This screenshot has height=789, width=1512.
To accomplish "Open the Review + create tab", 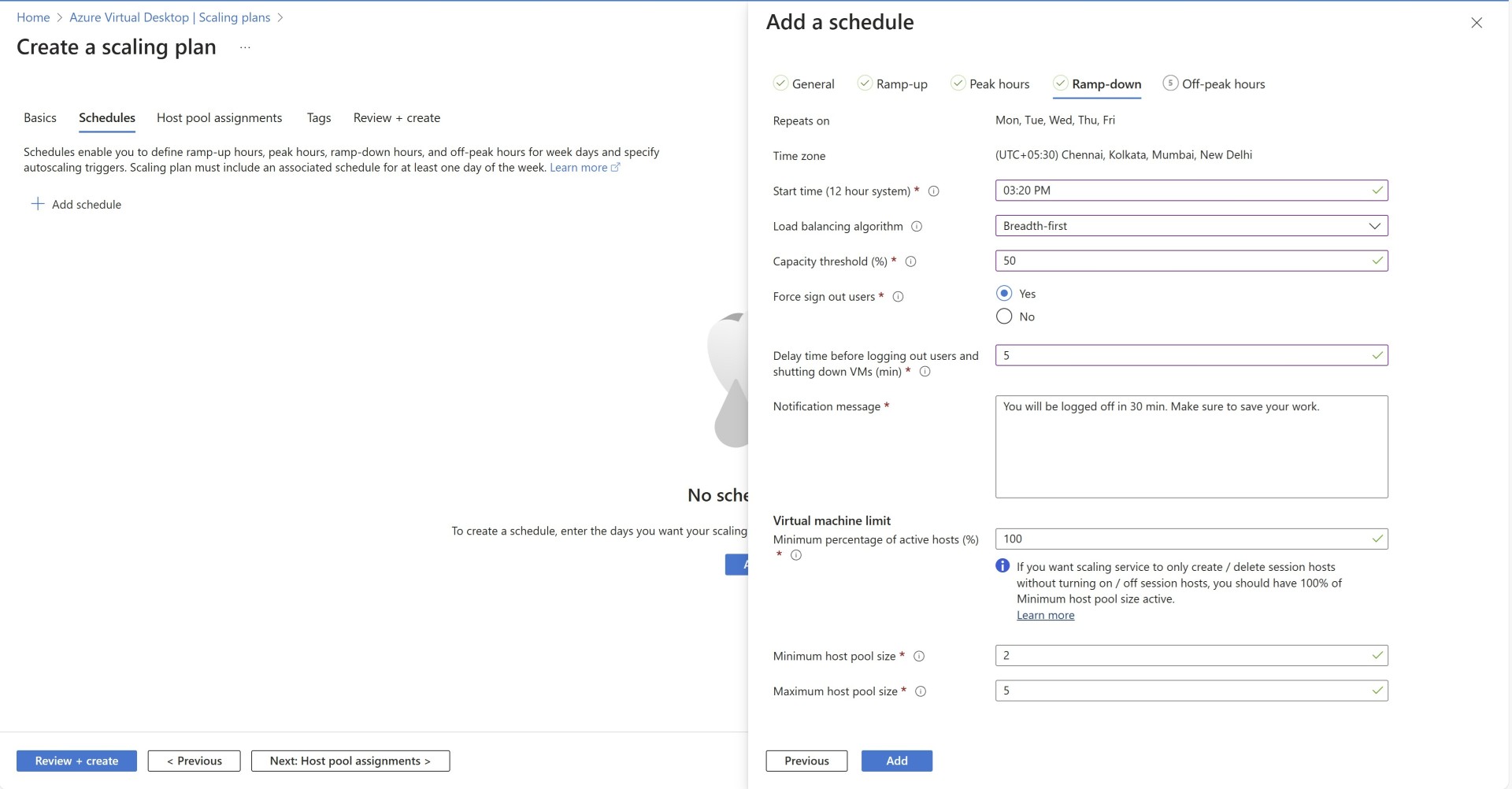I will point(397,118).
